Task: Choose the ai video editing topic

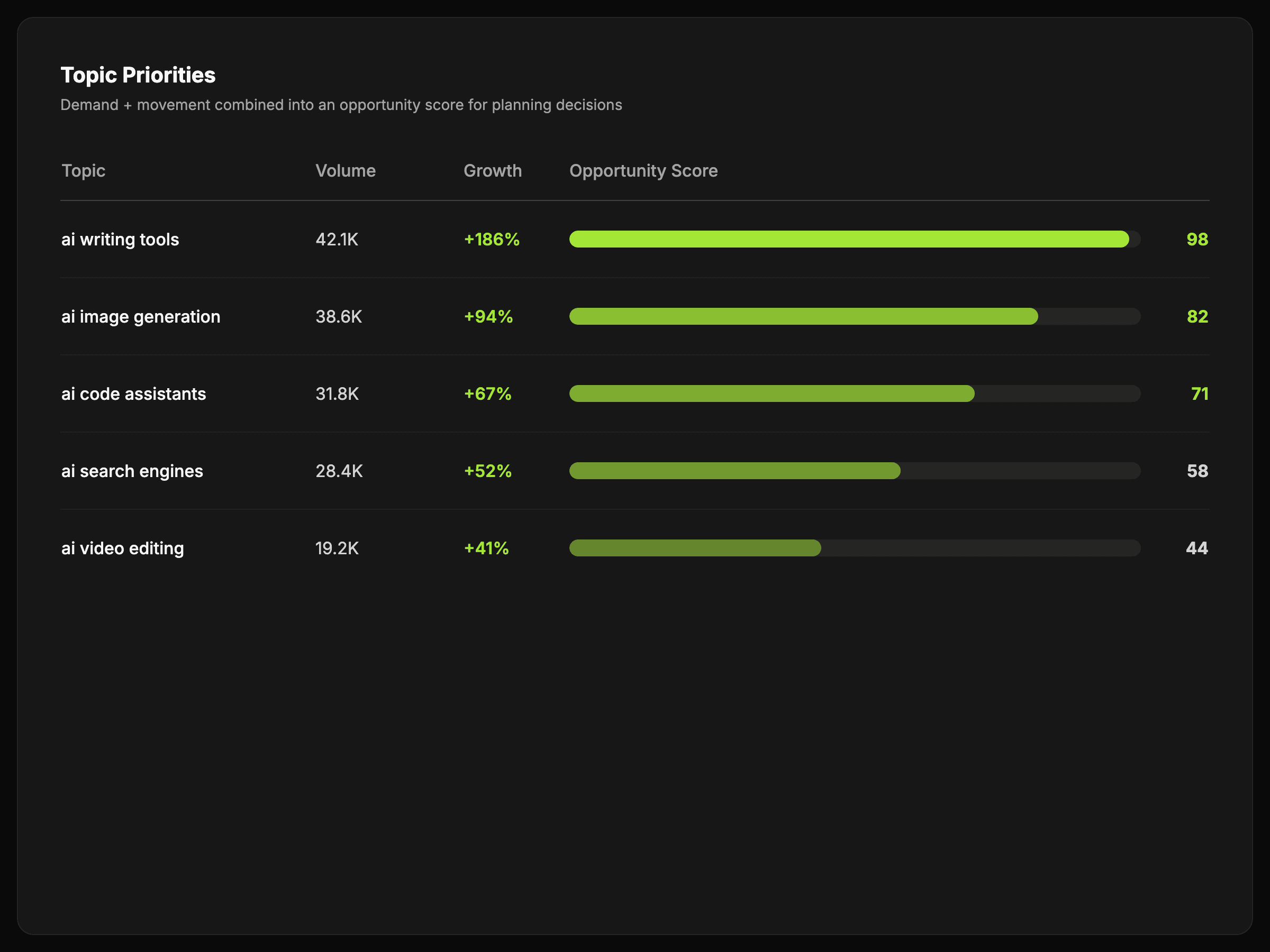Action: pos(122,548)
